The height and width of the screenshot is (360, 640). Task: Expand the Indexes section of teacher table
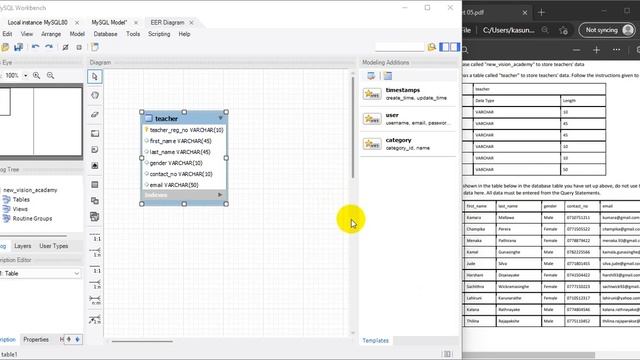point(220,195)
